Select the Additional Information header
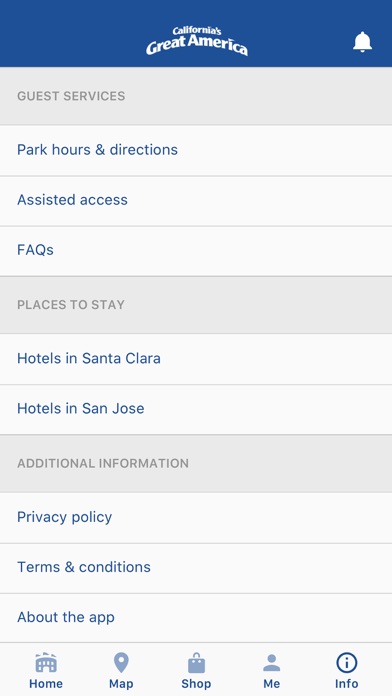 click(103, 463)
